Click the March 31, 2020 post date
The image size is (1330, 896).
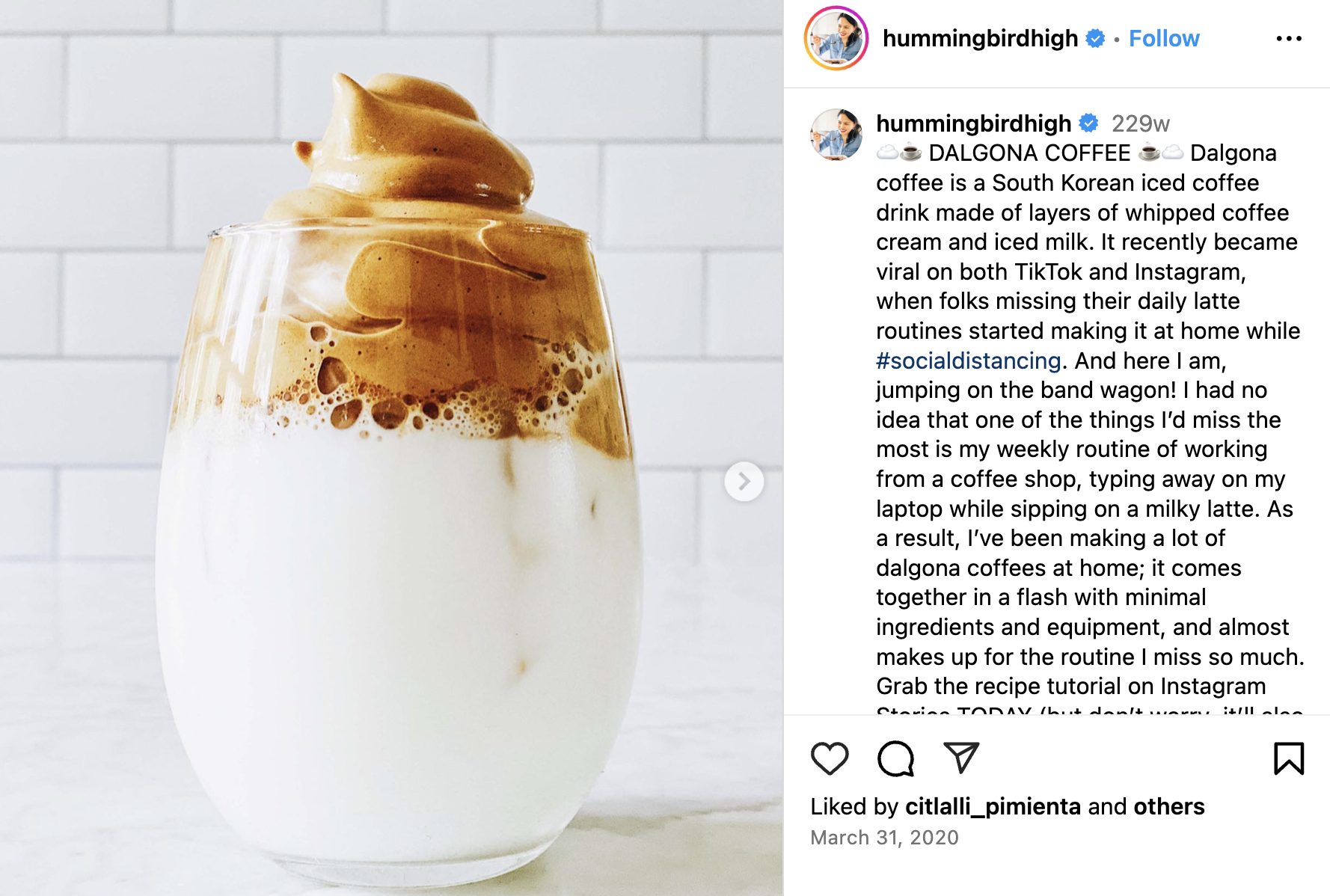coord(884,838)
